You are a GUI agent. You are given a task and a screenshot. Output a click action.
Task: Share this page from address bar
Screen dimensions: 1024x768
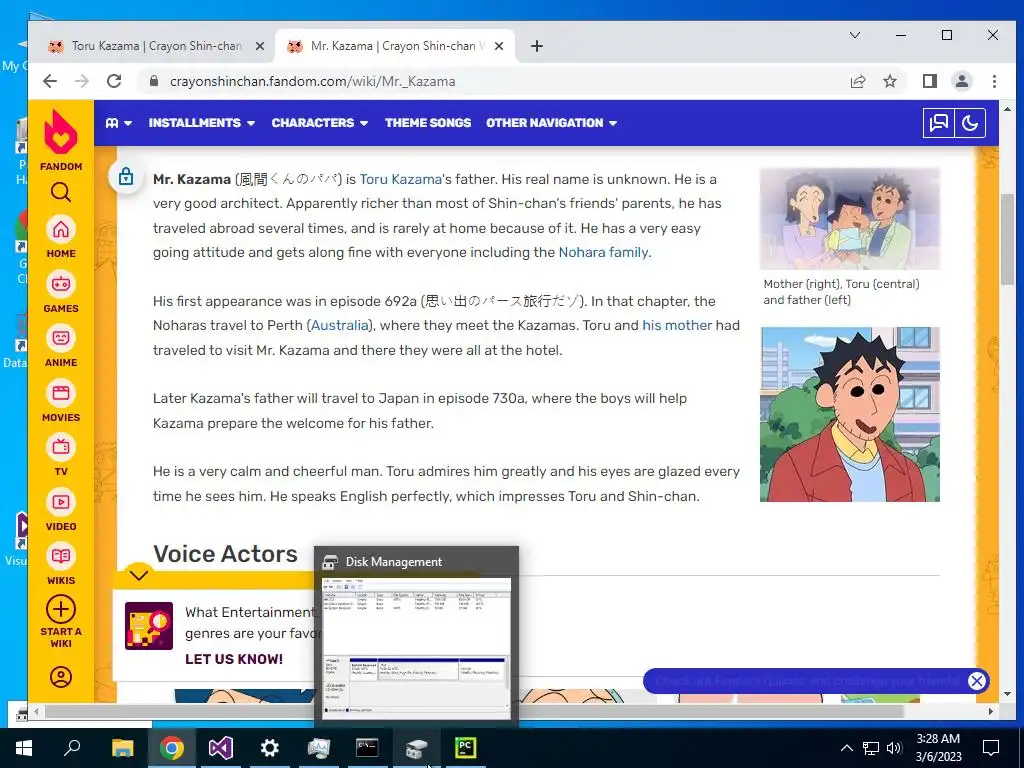pyautogui.click(x=858, y=81)
